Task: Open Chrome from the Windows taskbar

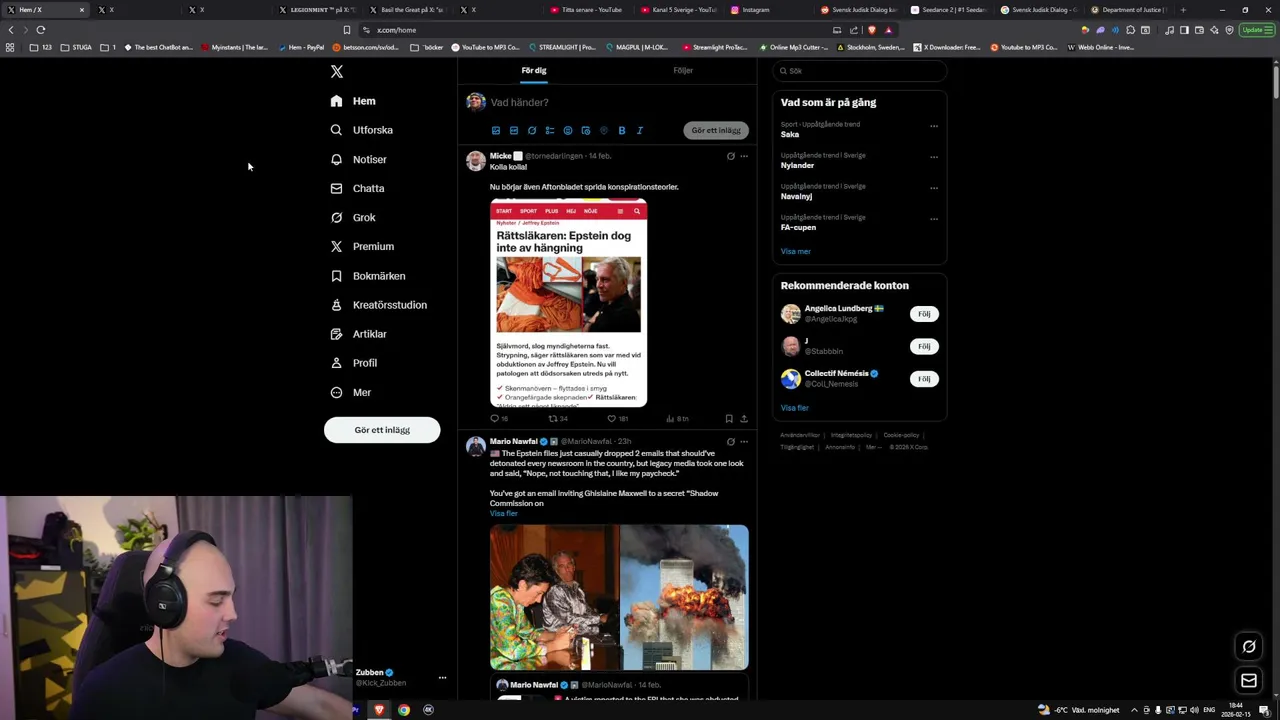Action: (x=404, y=710)
